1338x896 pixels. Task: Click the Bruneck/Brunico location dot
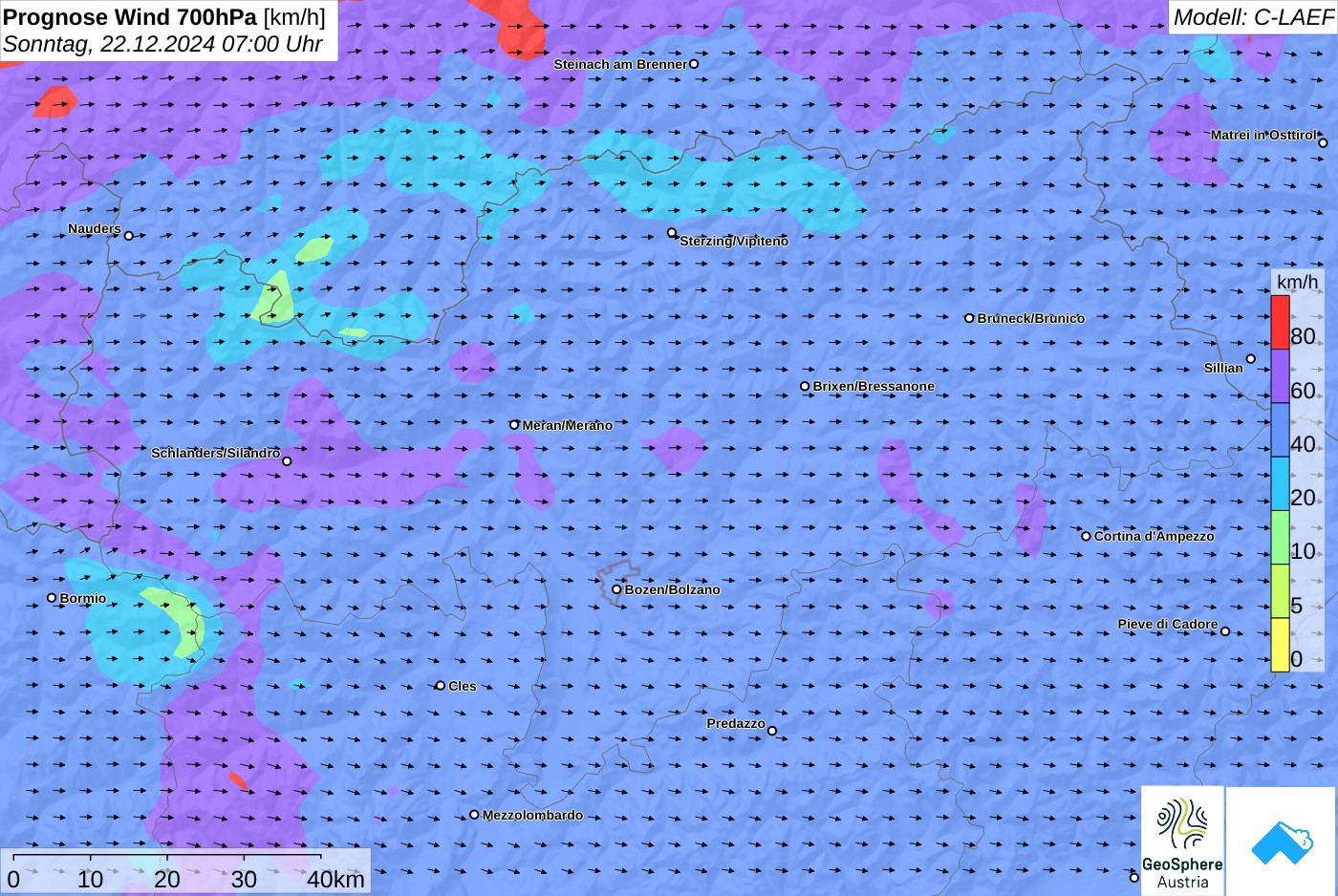(969, 318)
